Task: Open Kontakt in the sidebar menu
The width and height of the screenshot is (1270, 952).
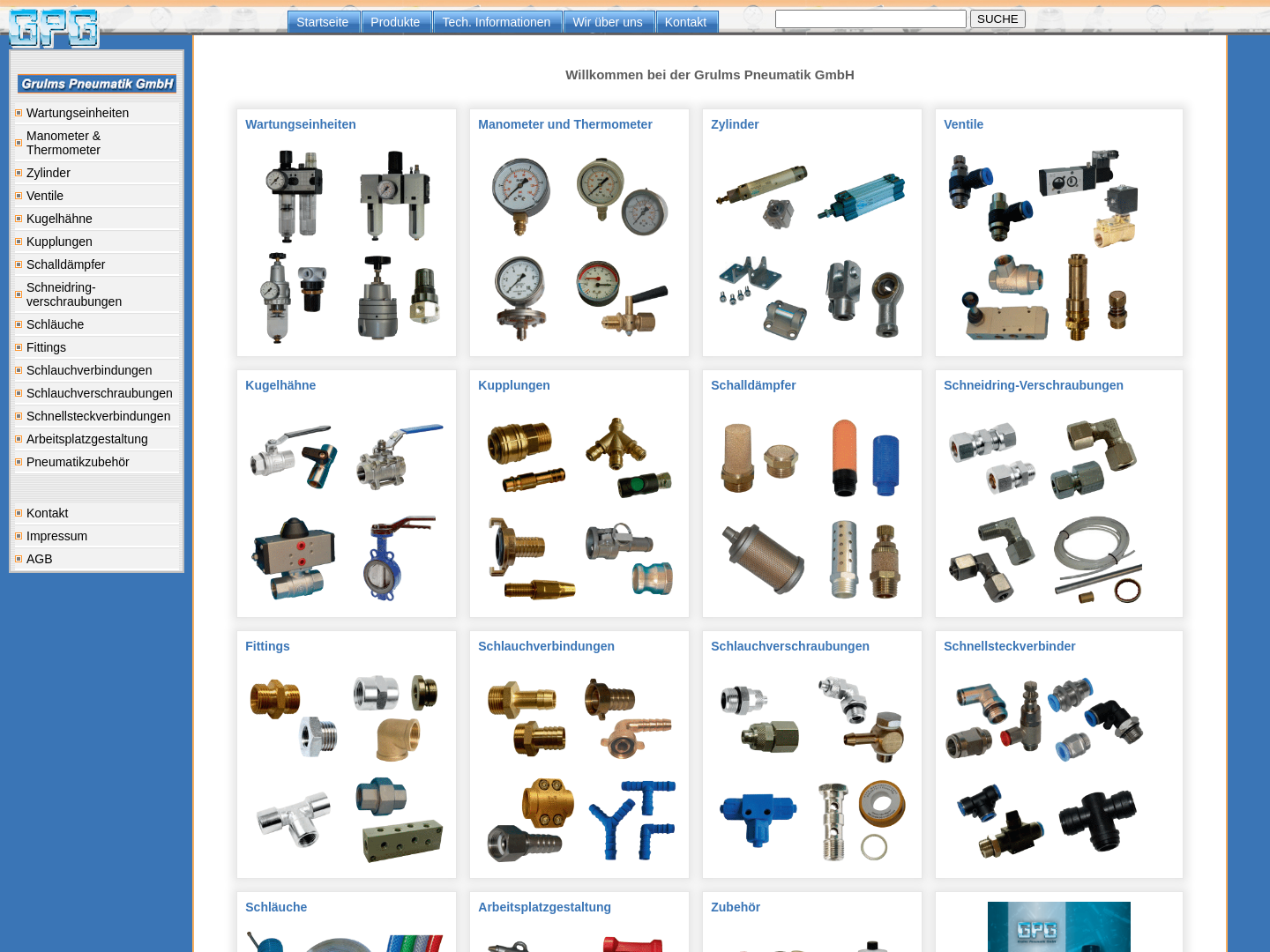Action: click(97, 513)
